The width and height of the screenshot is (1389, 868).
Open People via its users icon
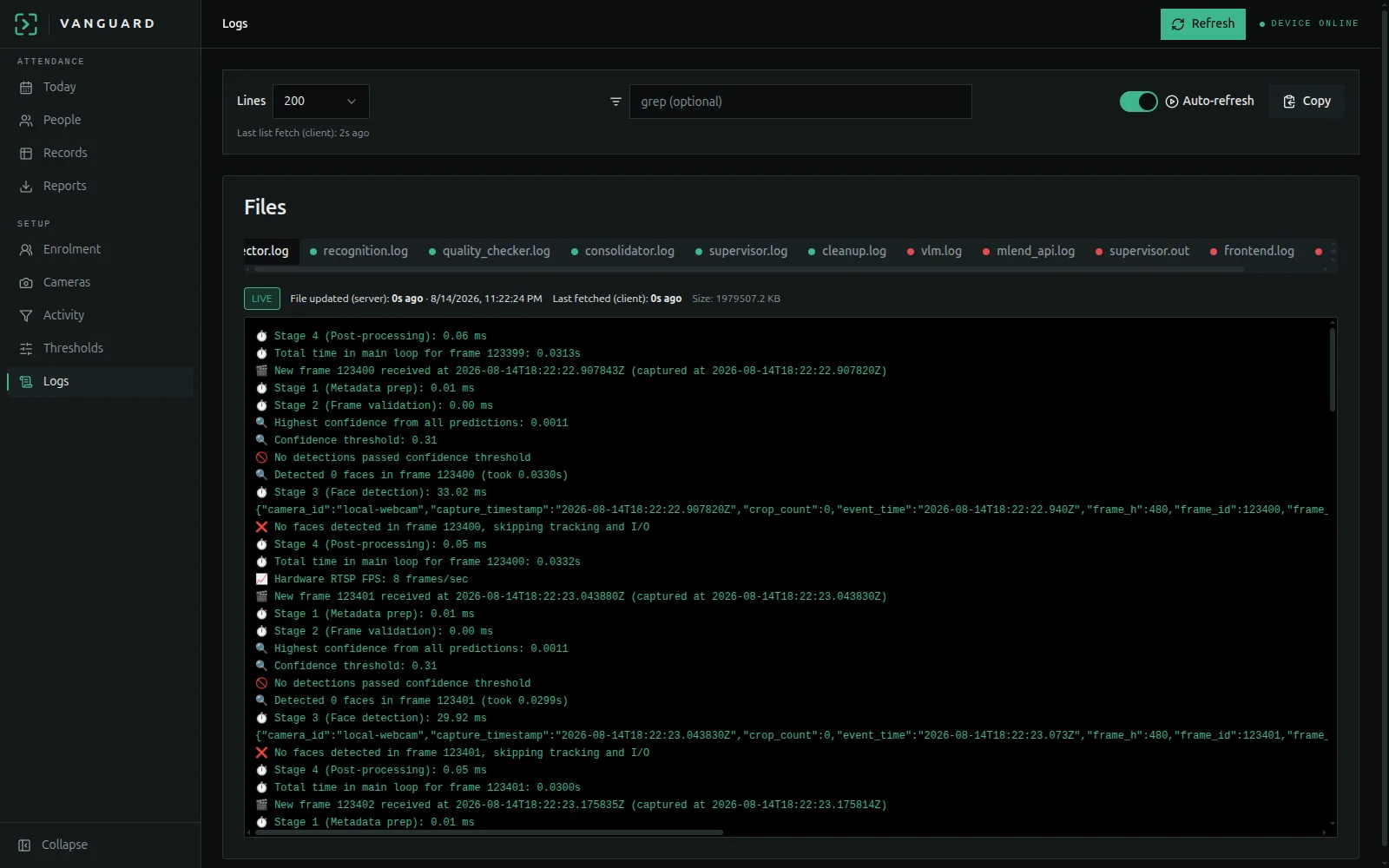click(x=26, y=121)
